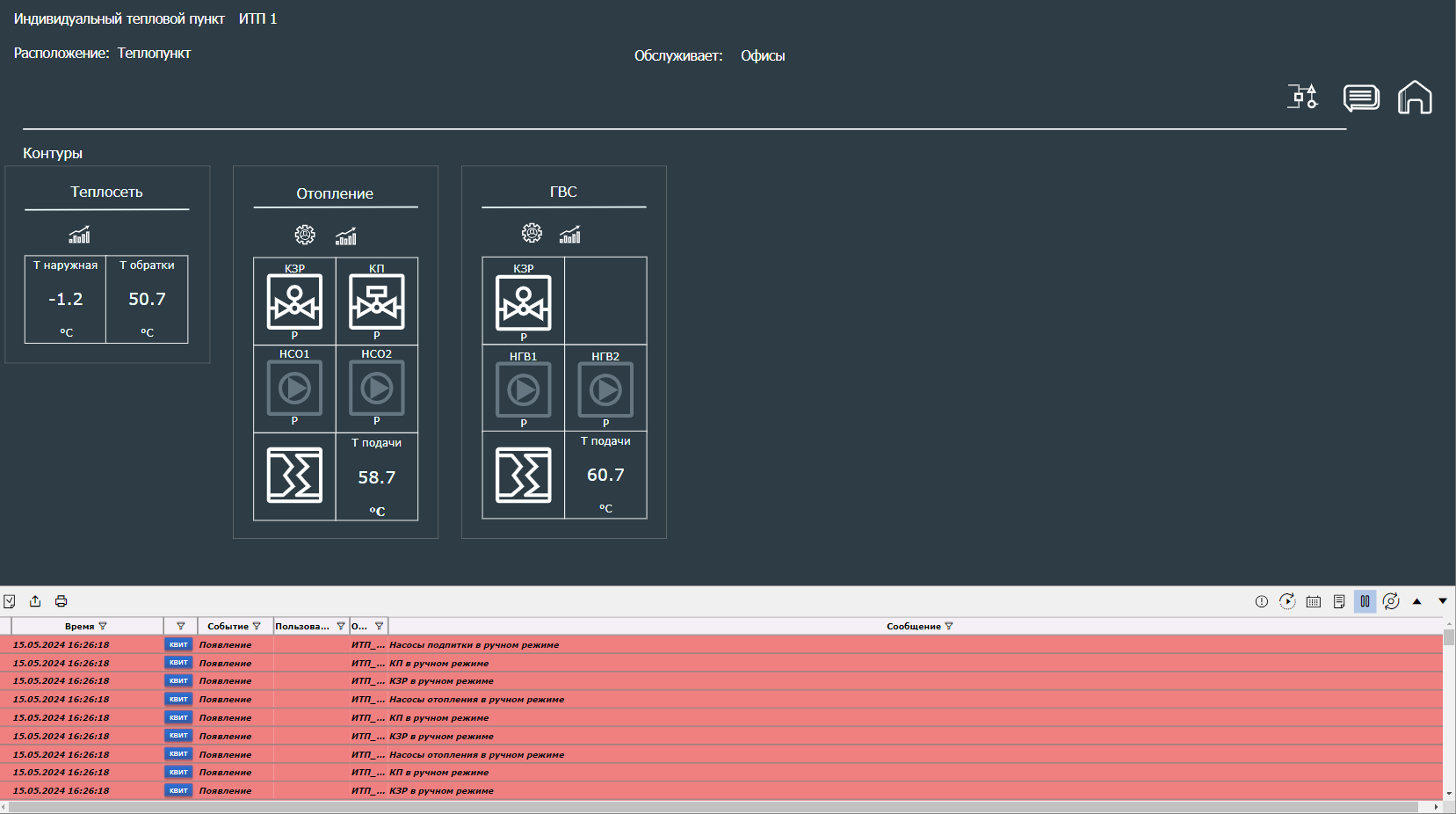Viewport: 1456px width, 814px height.
Task: Print the event log
Action: pos(61,601)
